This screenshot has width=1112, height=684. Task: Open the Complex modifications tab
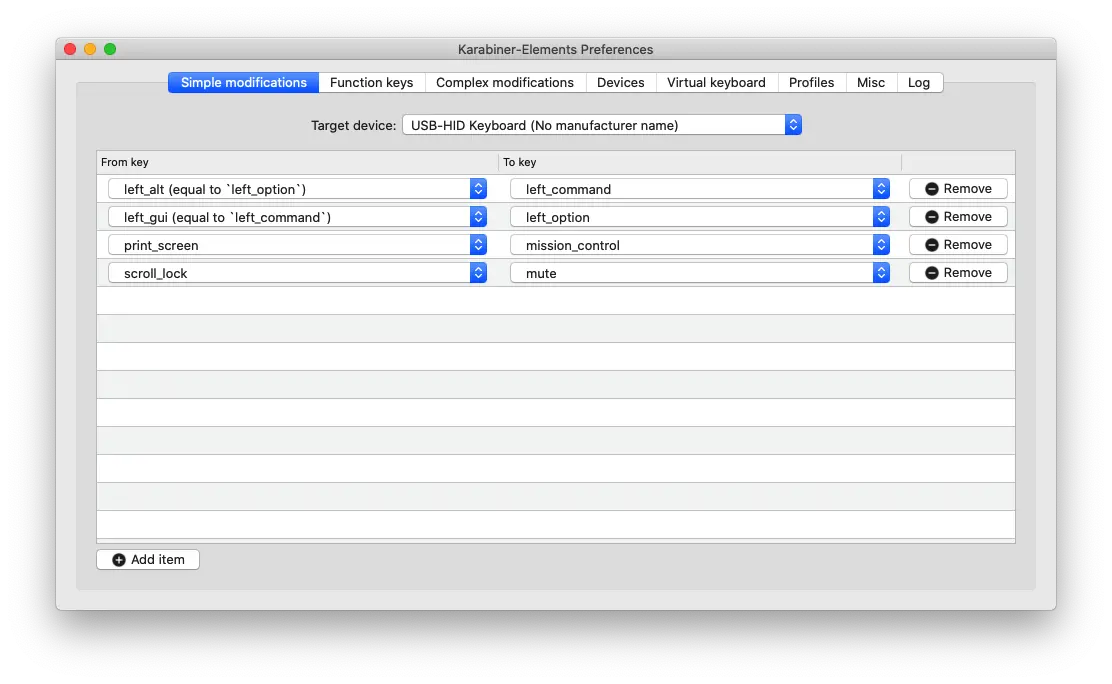[x=505, y=82]
